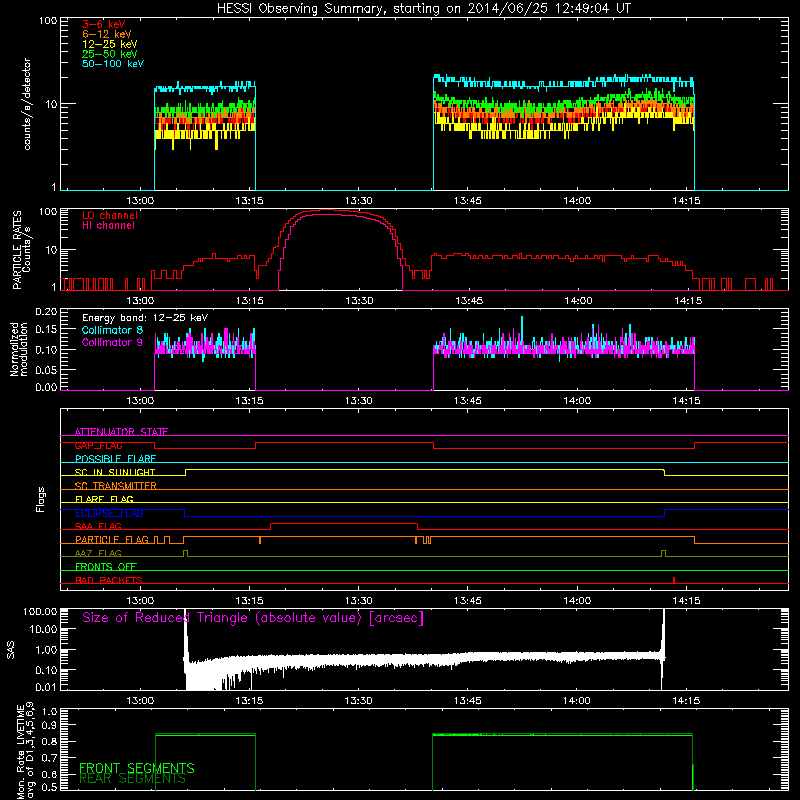Viewport: 800px width, 800px height.
Task: Click the counts/s/detector y-axis title
Action: pos(27,104)
